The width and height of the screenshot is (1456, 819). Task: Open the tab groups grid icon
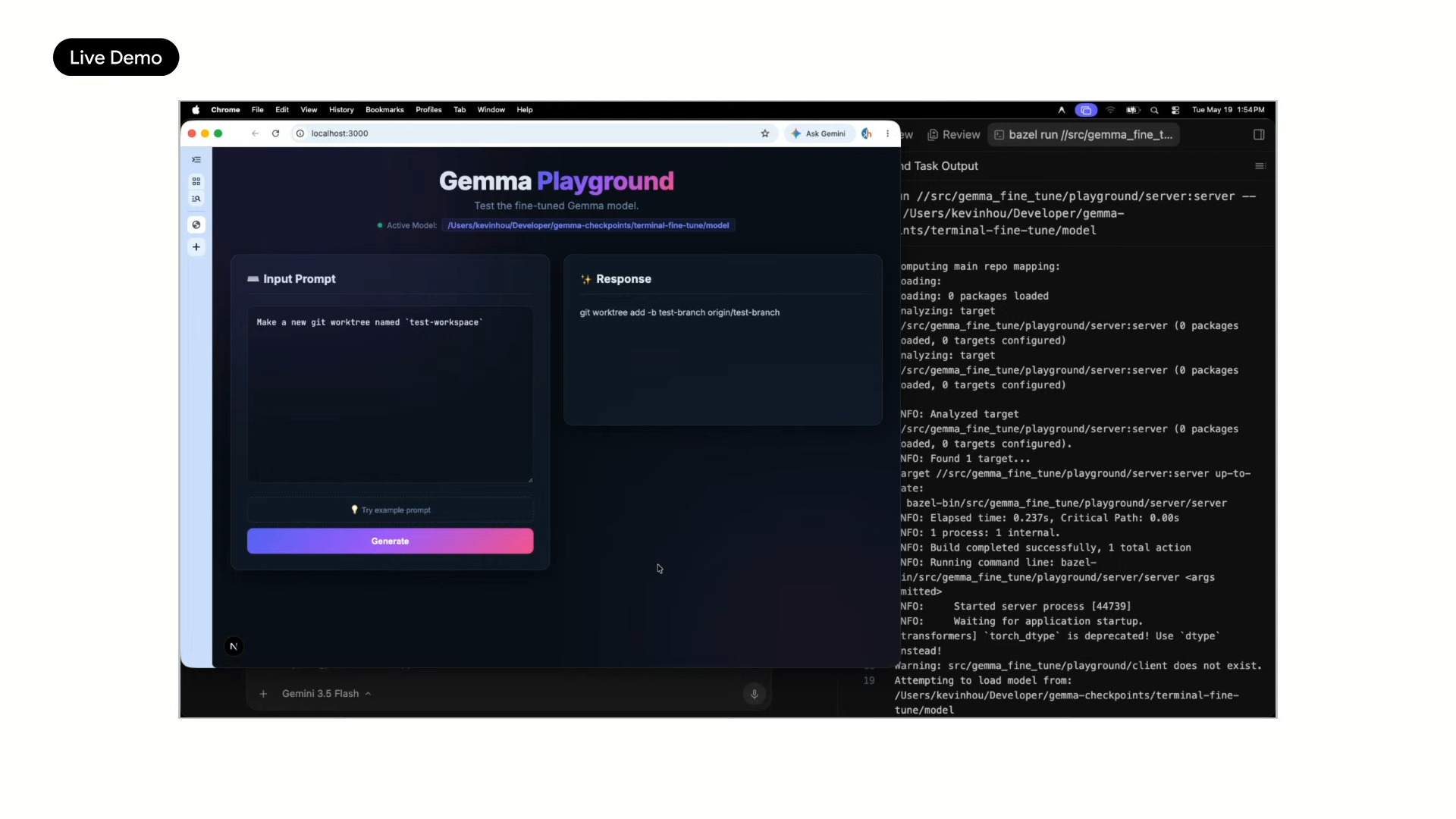tap(196, 182)
